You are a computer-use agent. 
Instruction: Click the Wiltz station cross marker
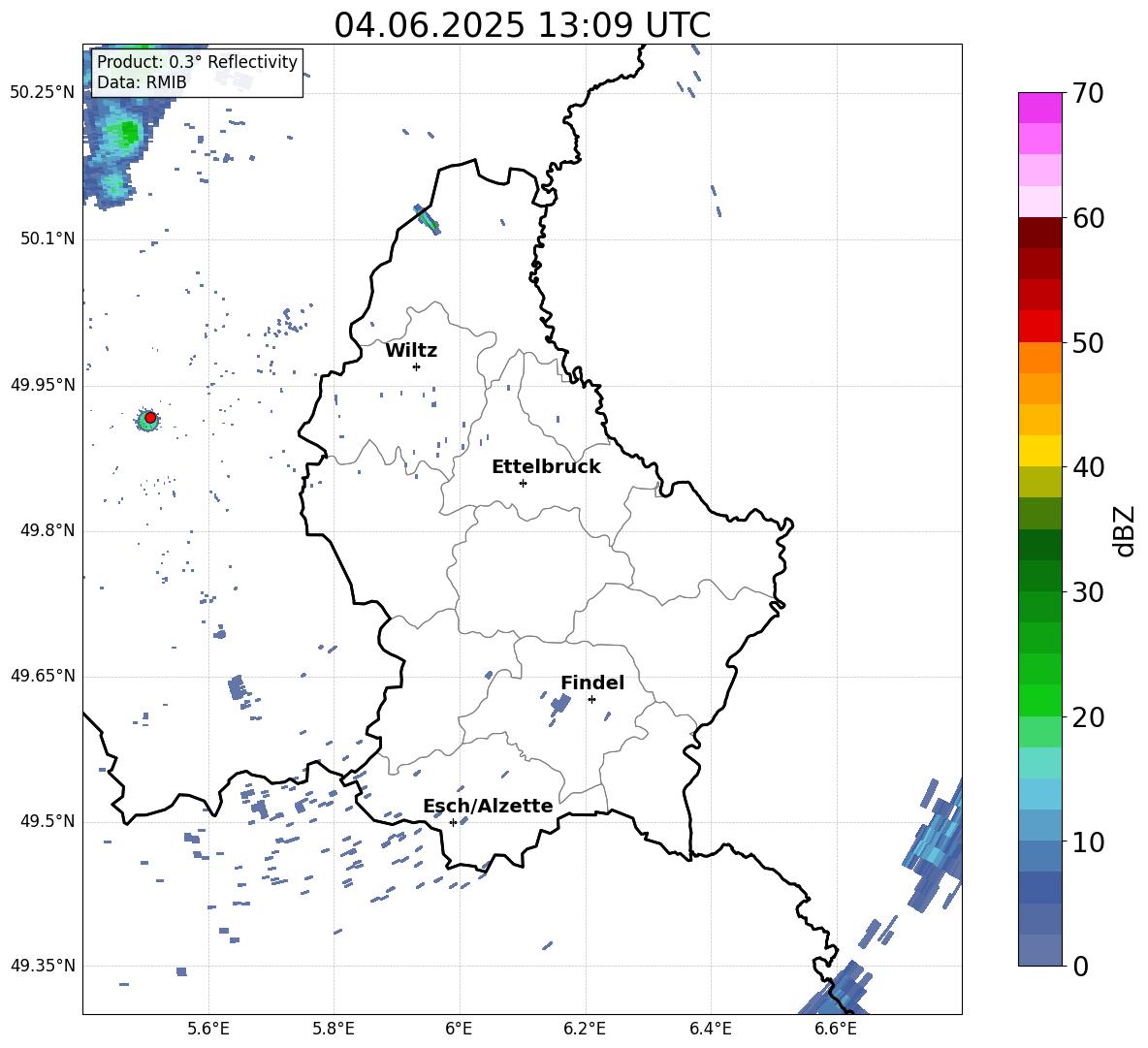pos(416,366)
